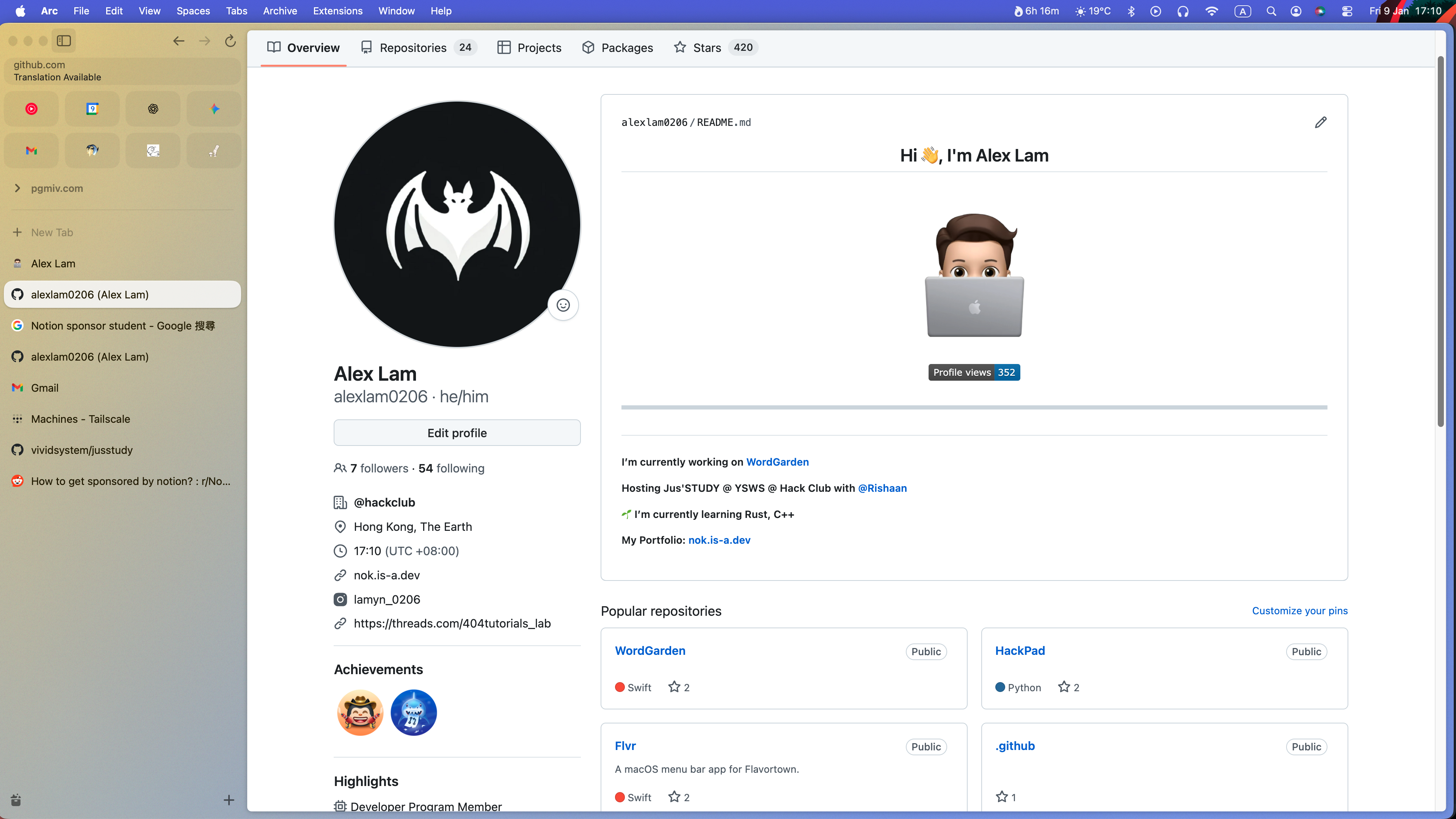1456x819 pixels.
Task: Open the WordGarden repository link
Action: pos(650,651)
